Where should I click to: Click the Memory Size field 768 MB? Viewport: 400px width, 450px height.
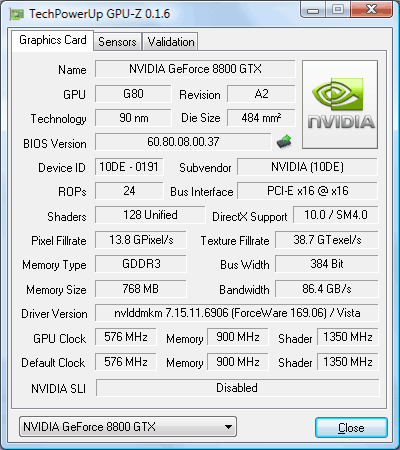click(x=141, y=289)
